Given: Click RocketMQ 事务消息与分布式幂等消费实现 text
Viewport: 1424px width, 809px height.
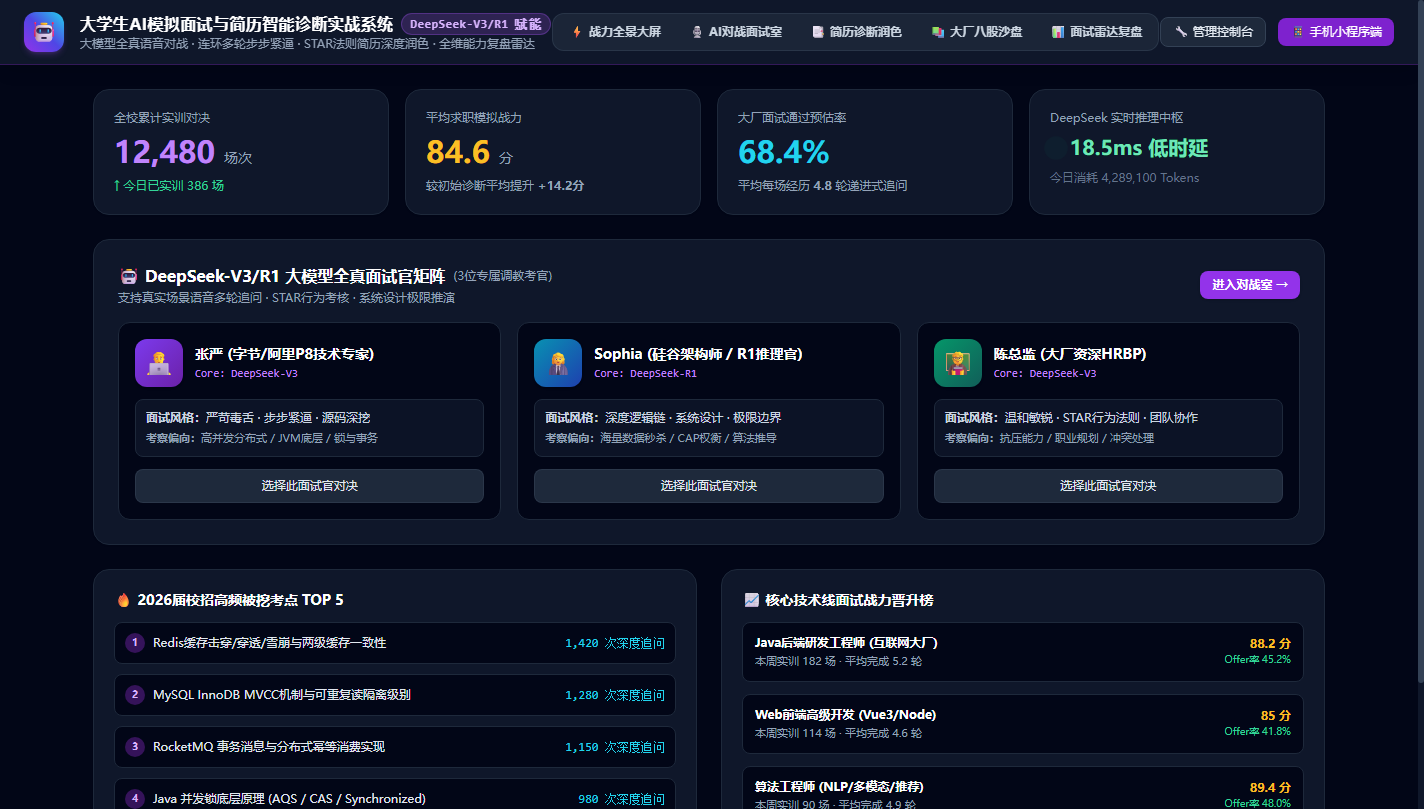Looking at the screenshot, I should click(x=269, y=747).
